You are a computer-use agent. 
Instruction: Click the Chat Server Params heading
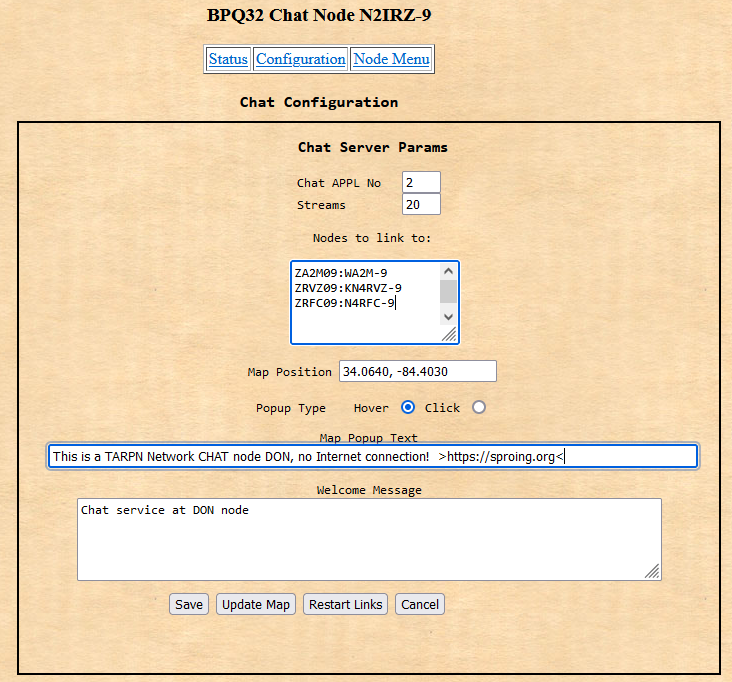(x=373, y=148)
